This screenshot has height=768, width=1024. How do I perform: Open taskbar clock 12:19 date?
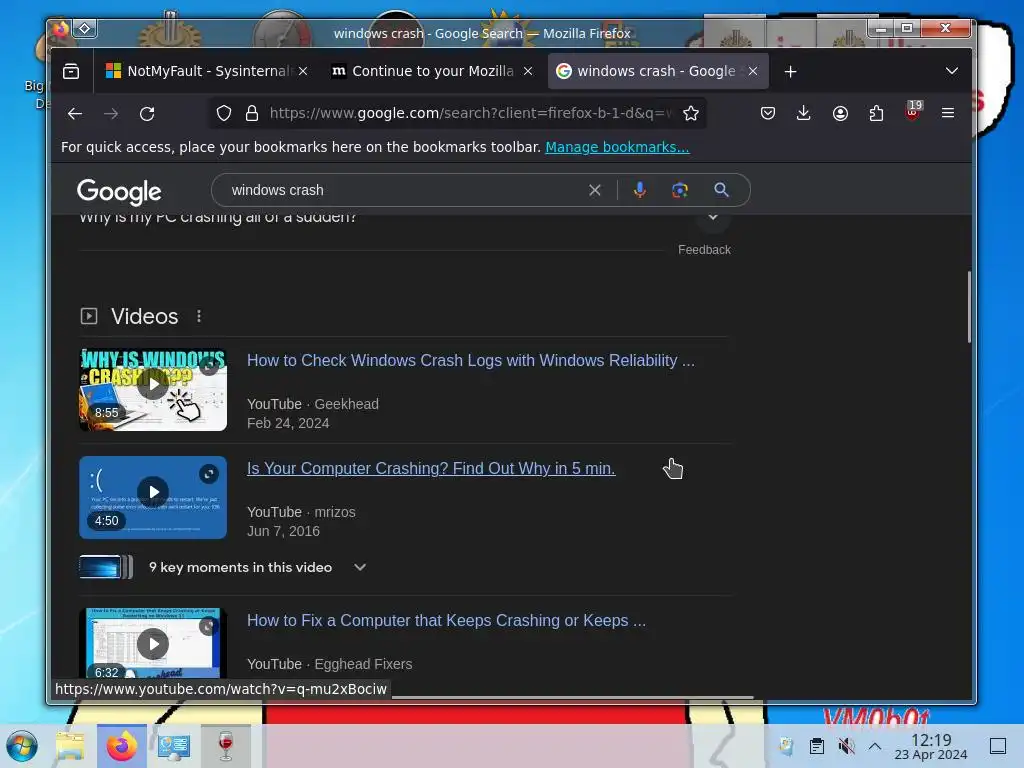[x=931, y=746]
